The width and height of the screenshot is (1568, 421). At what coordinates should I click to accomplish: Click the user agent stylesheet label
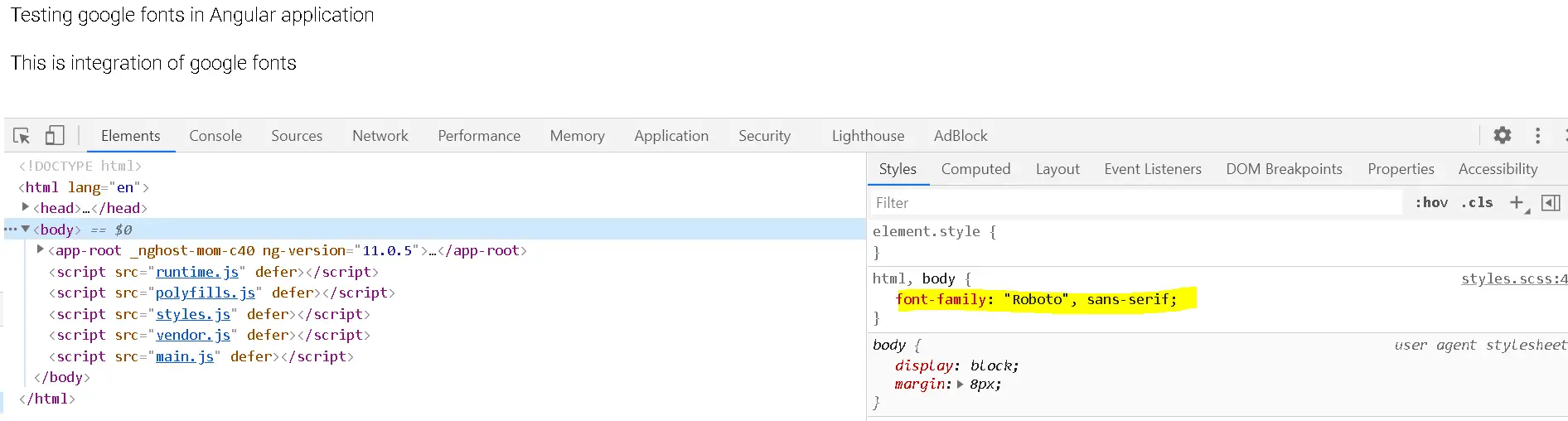(x=1480, y=345)
